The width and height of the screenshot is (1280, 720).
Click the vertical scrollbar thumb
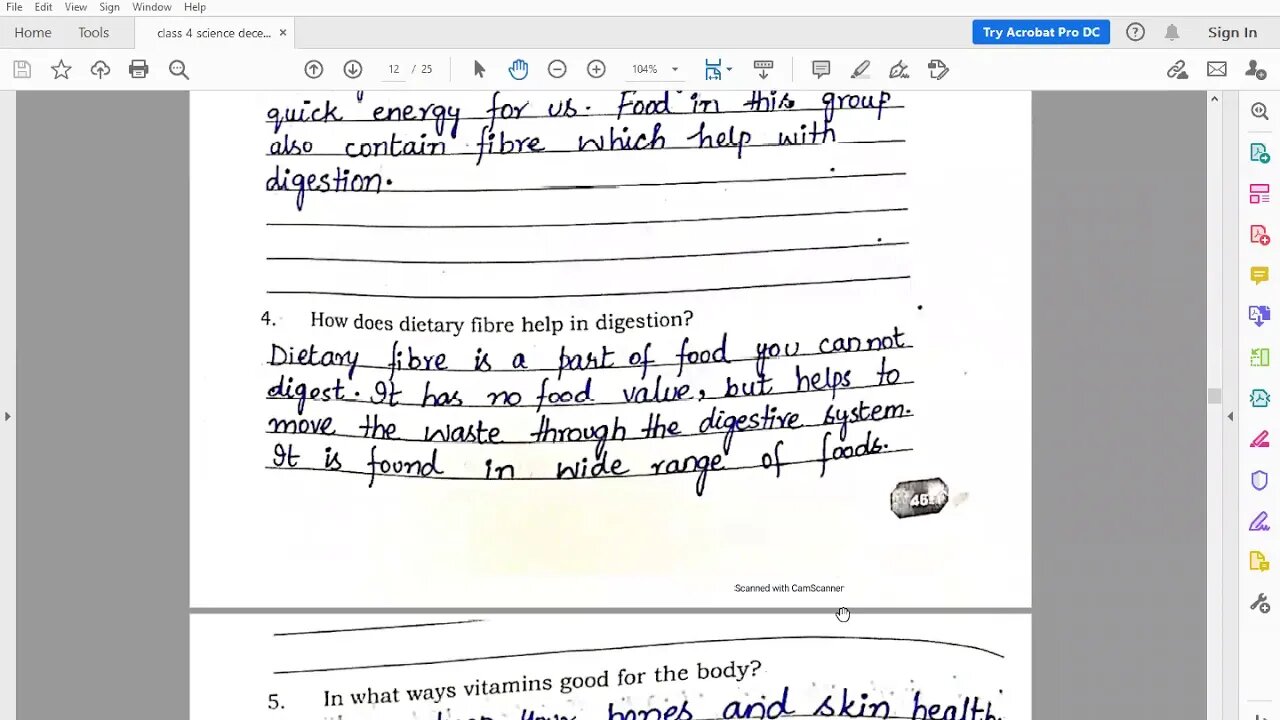1214,396
